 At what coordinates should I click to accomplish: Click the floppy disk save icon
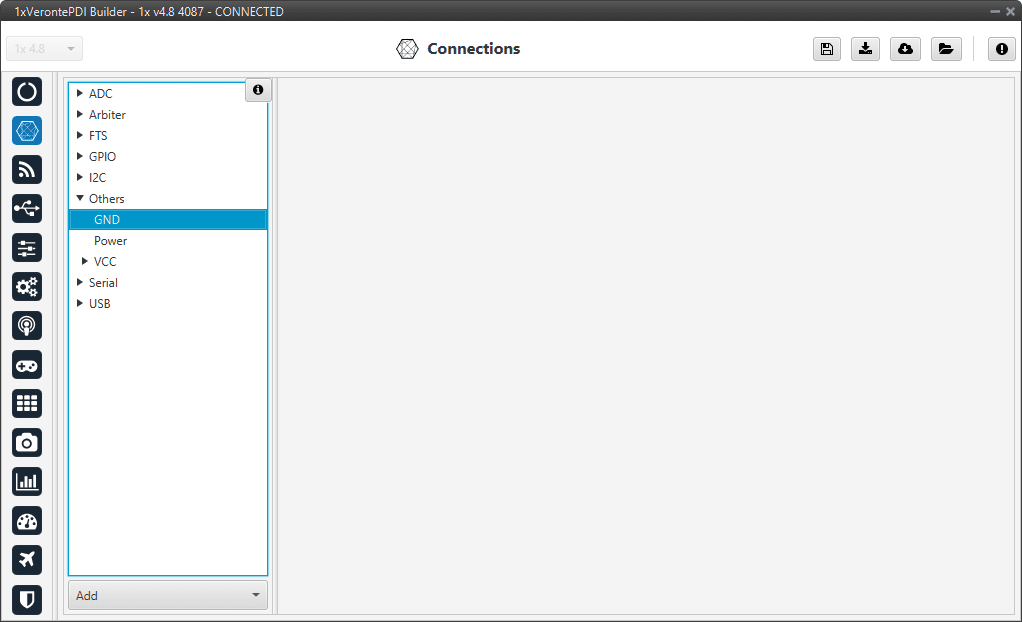click(x=826, y=49)
